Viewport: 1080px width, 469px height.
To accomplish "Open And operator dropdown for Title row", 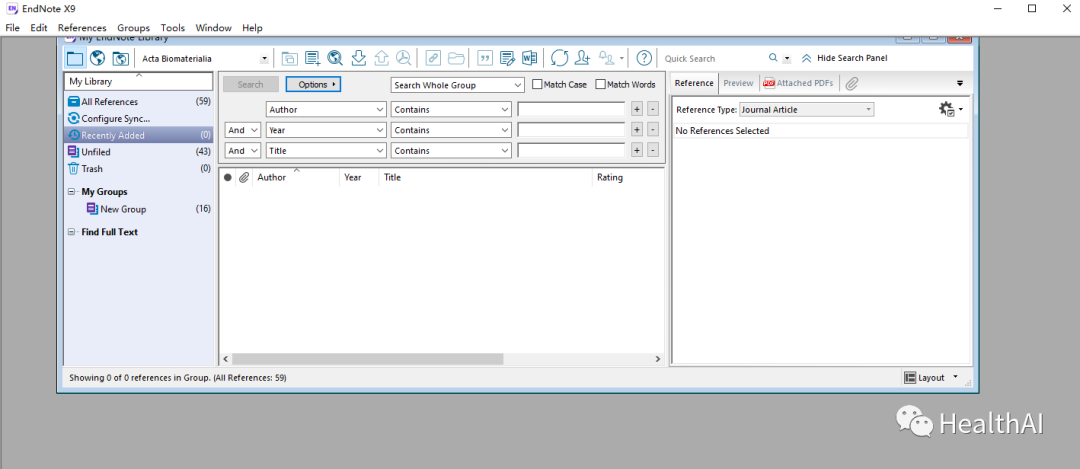I will coord(243,151).
